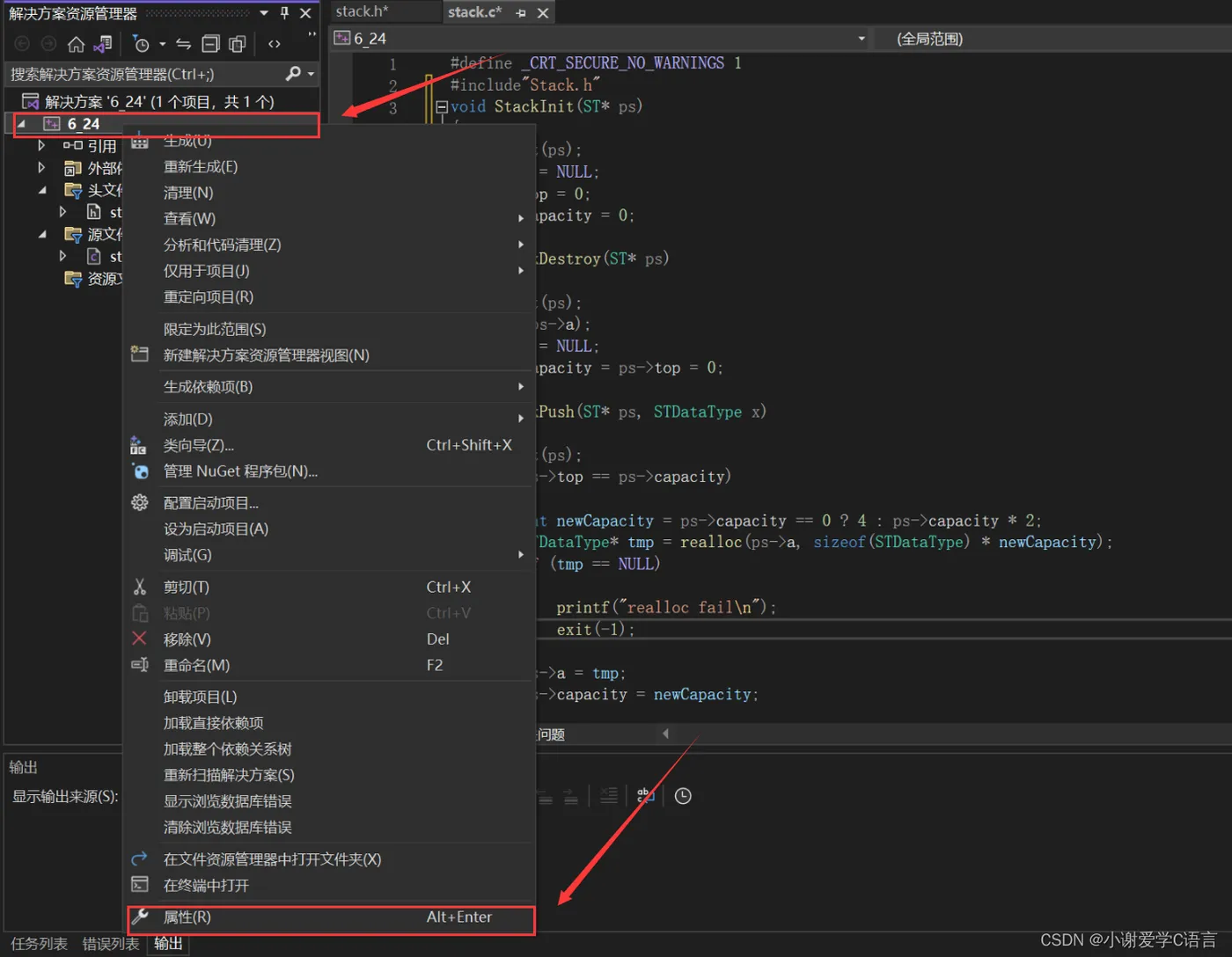Close the Solution Explorer panel
Screen dimensions: 1232x957
305,13
